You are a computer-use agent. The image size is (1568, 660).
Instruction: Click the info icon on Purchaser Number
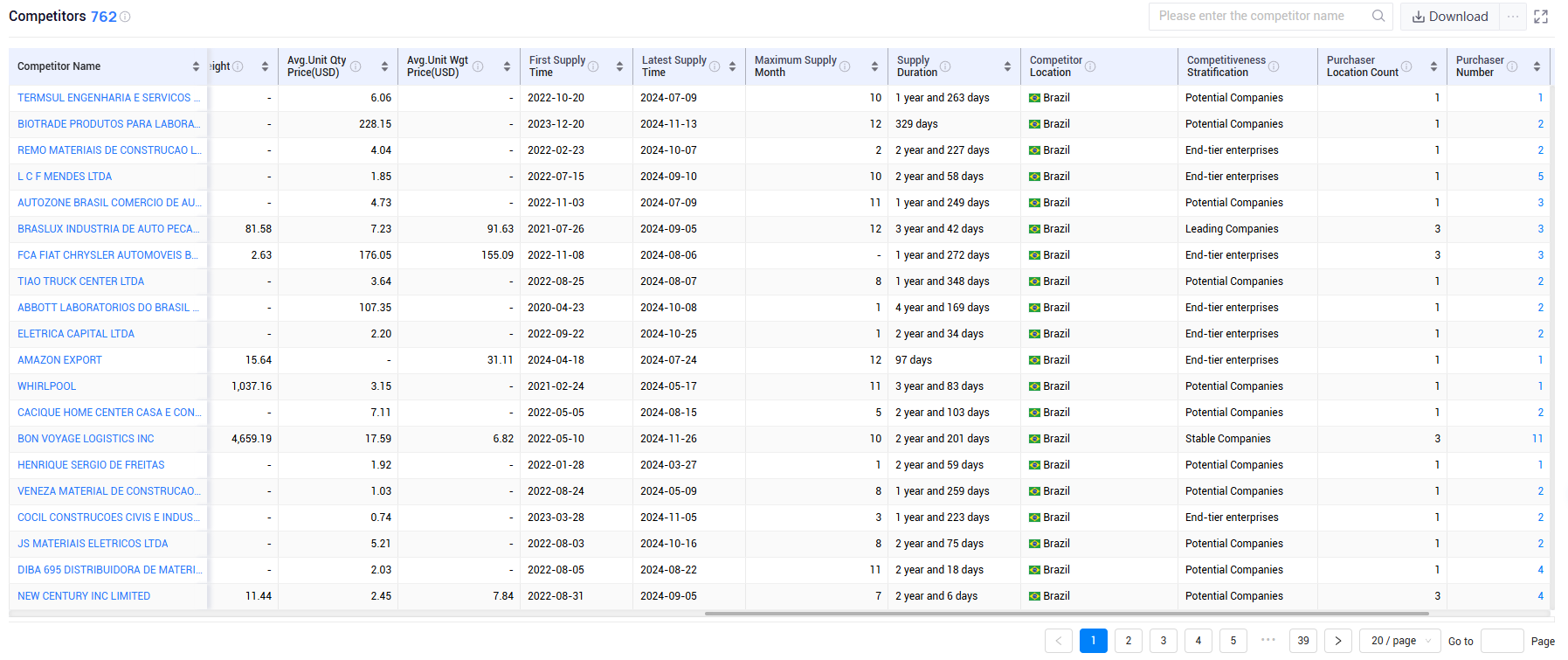(x=1512, y=66)
